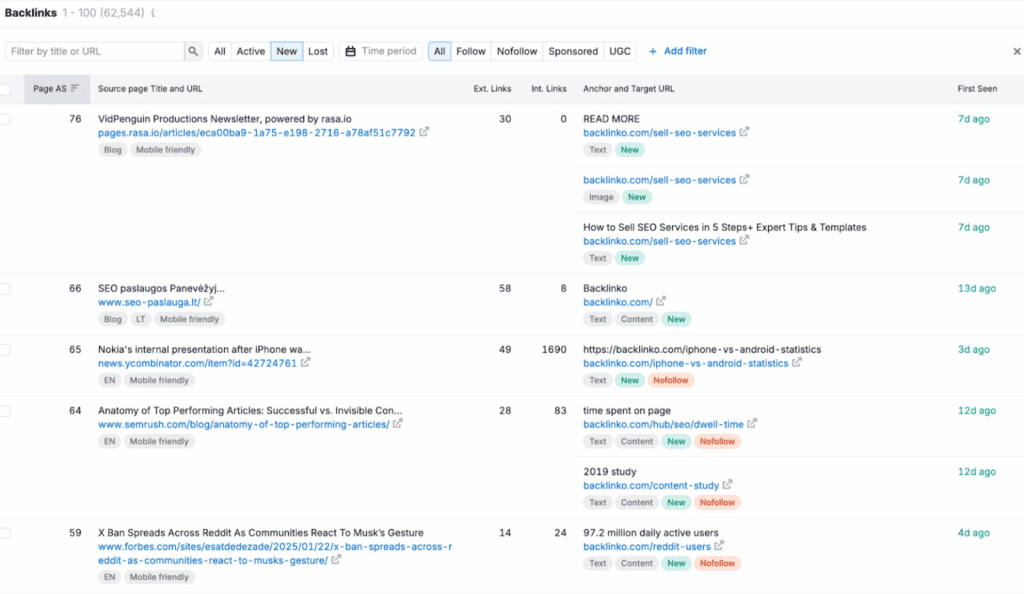Image resolution: width=1024 pixels, height=594 pixels.
Task: Select the New status filter tab
Action: 287,51
